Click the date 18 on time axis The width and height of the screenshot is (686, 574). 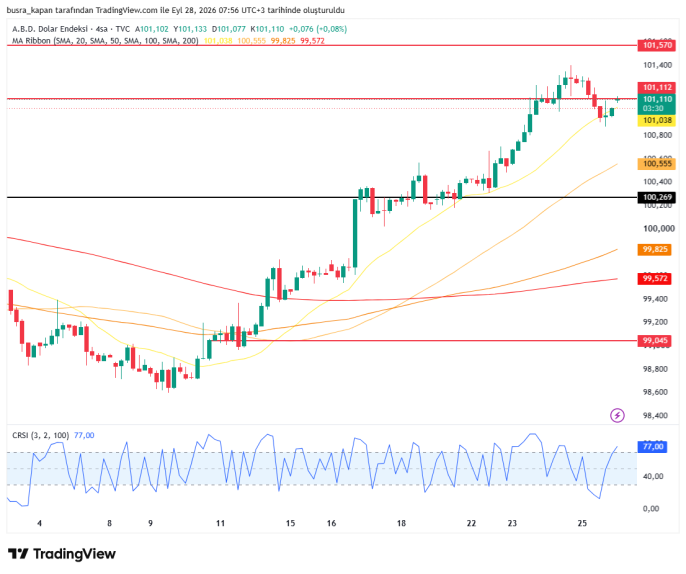point(401,523)
